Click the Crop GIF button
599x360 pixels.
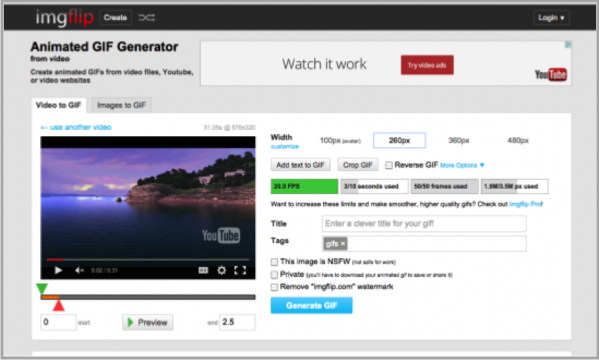pyautogui.click(x=358, y=165)
